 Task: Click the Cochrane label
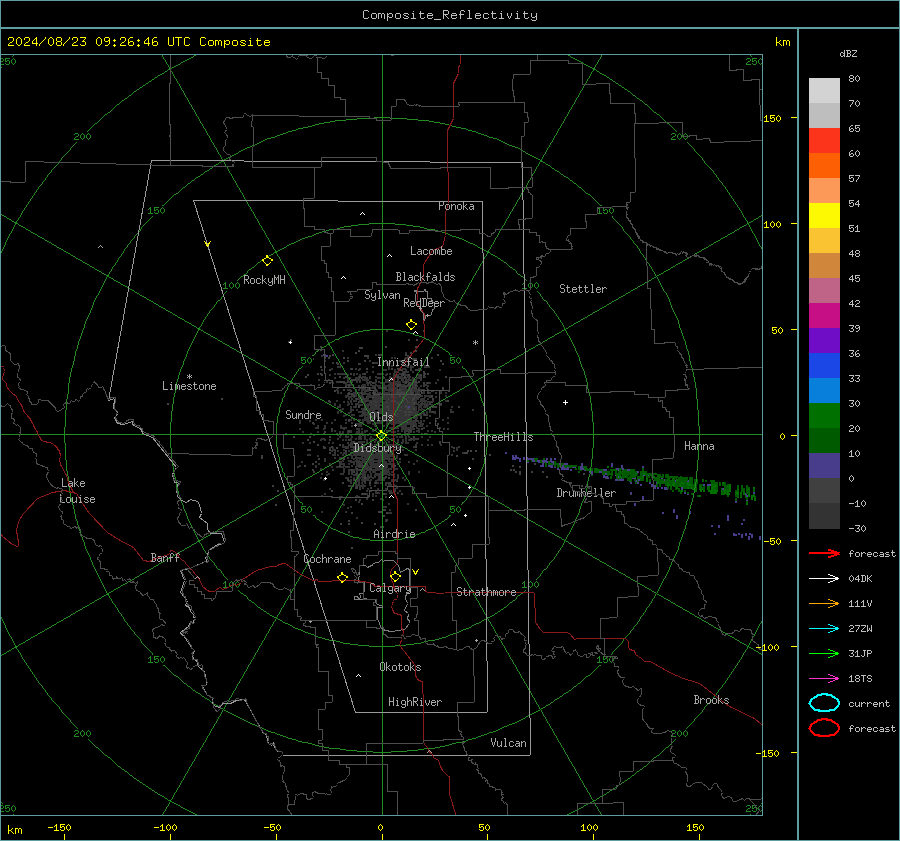pyautogui.click(x=327, y=559)
